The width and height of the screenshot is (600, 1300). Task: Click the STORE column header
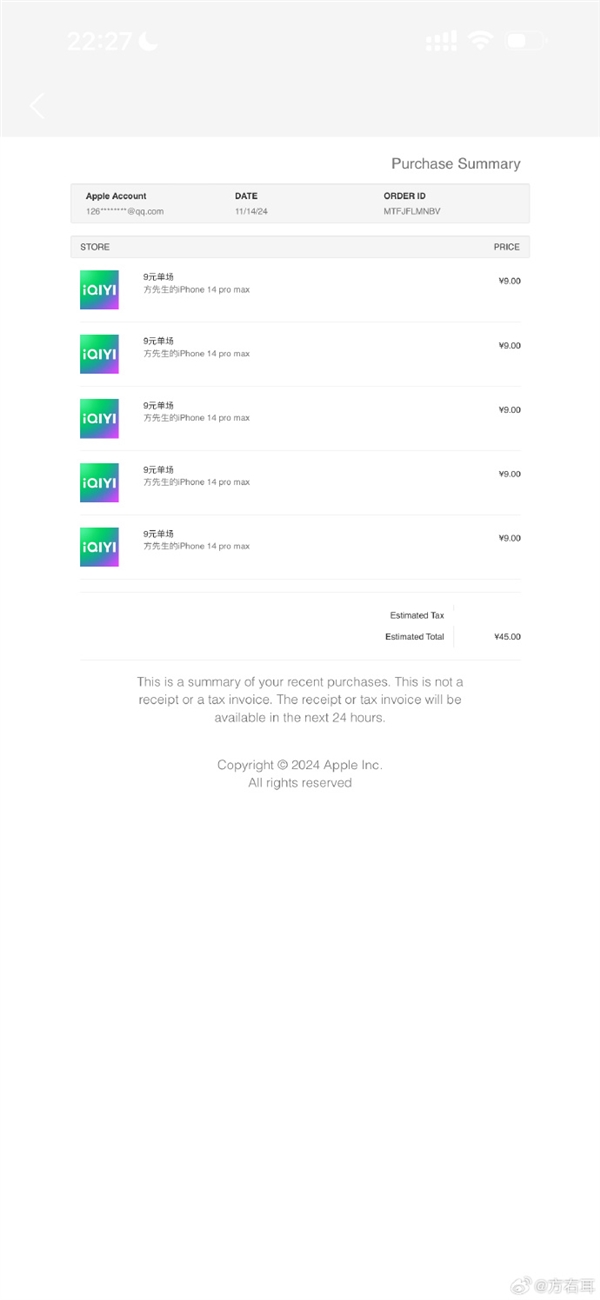(x=95, y=247)
